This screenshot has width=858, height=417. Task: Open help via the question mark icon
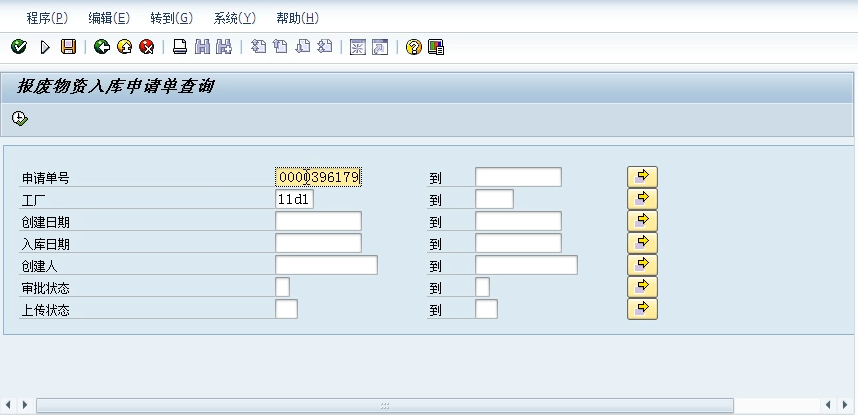(x=414, y=47)
